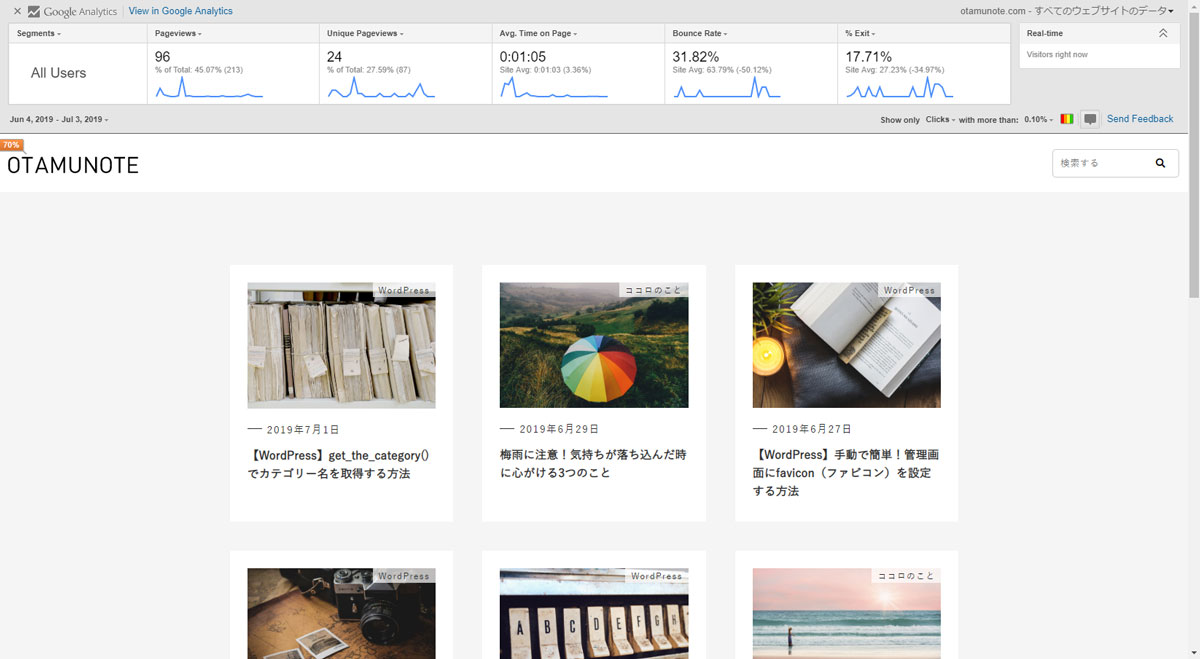Screen dimensions: 1200x659
Task: Open the beach sunset post thumbnail
Action: click(846, 614)
